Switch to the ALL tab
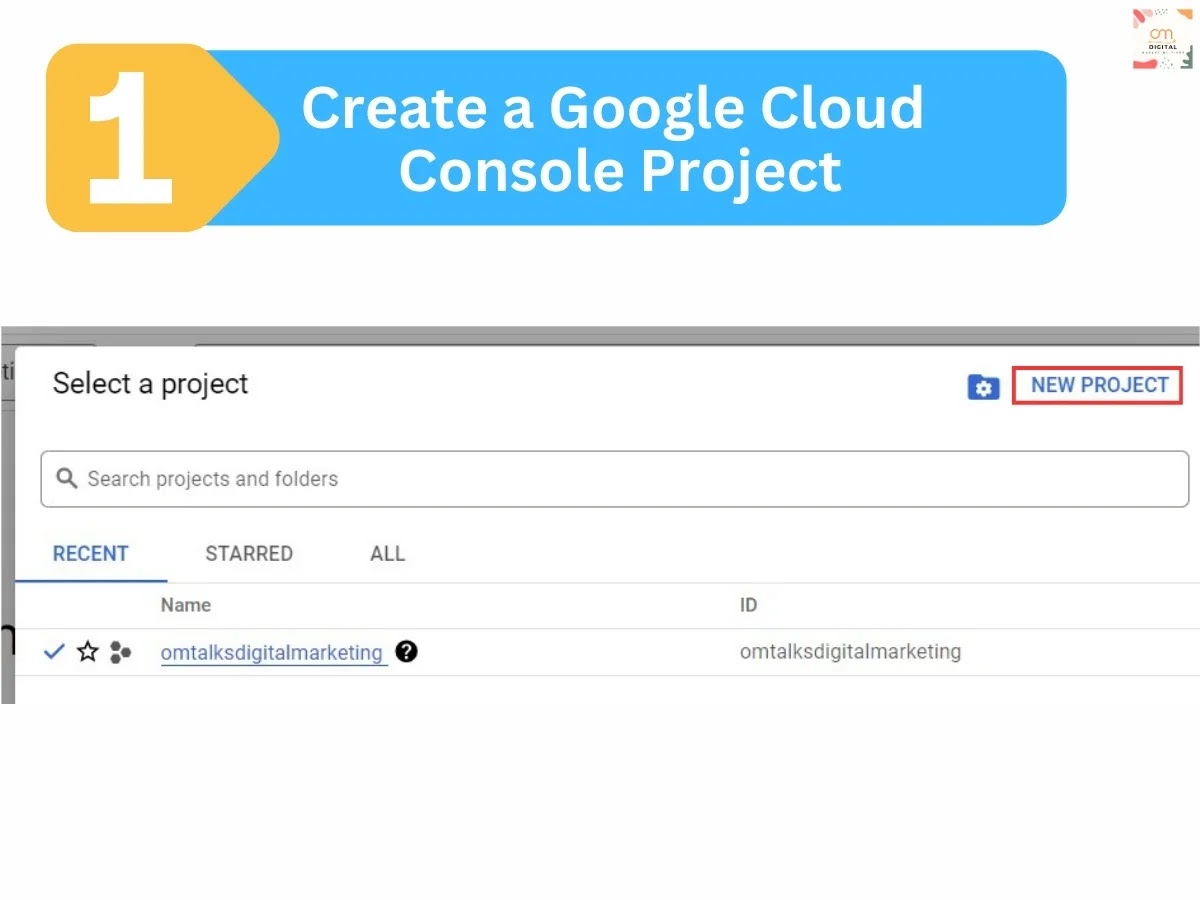 [x=388, y=554]
